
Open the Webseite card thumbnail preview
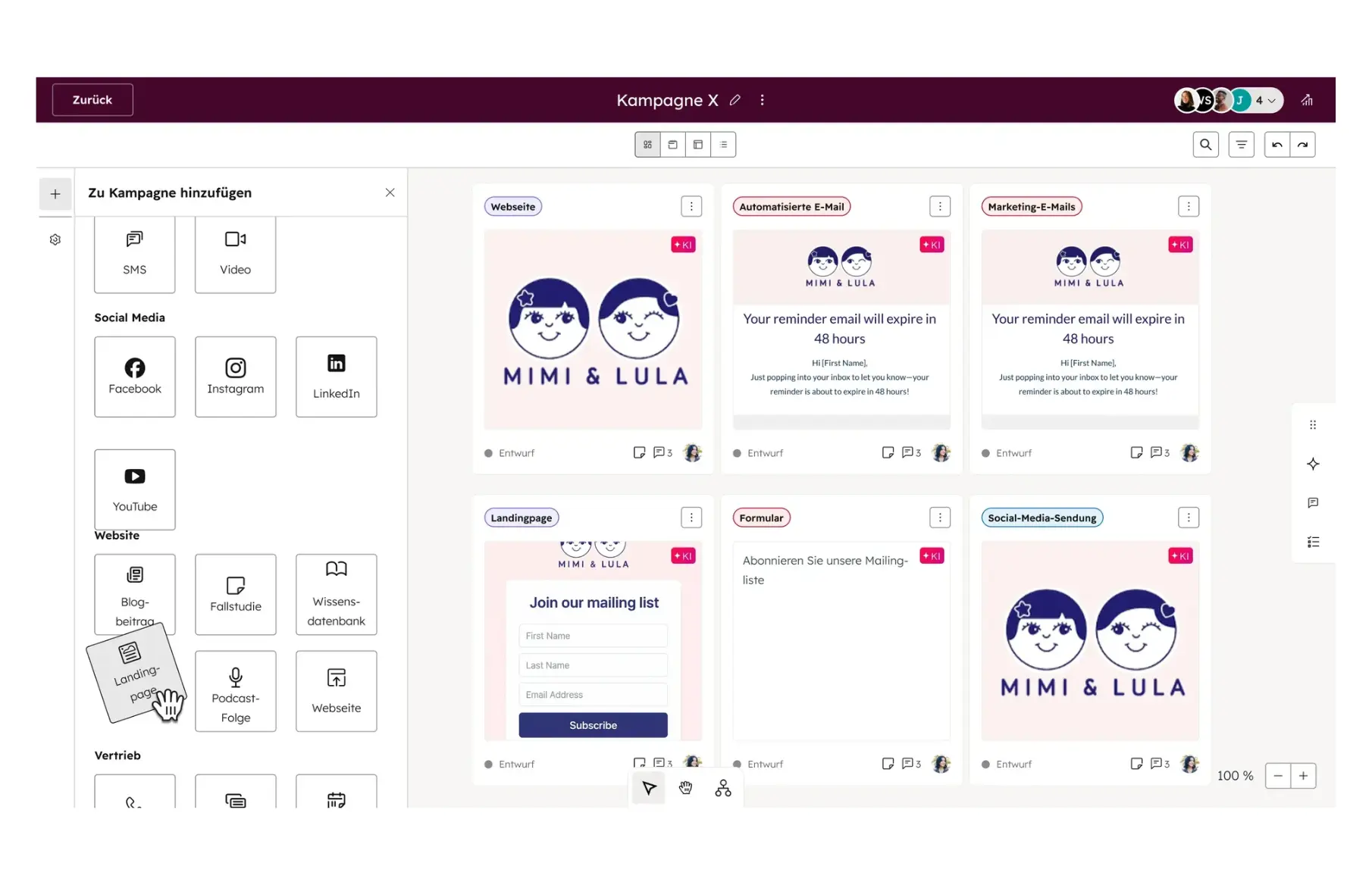[x=593, y=330]
